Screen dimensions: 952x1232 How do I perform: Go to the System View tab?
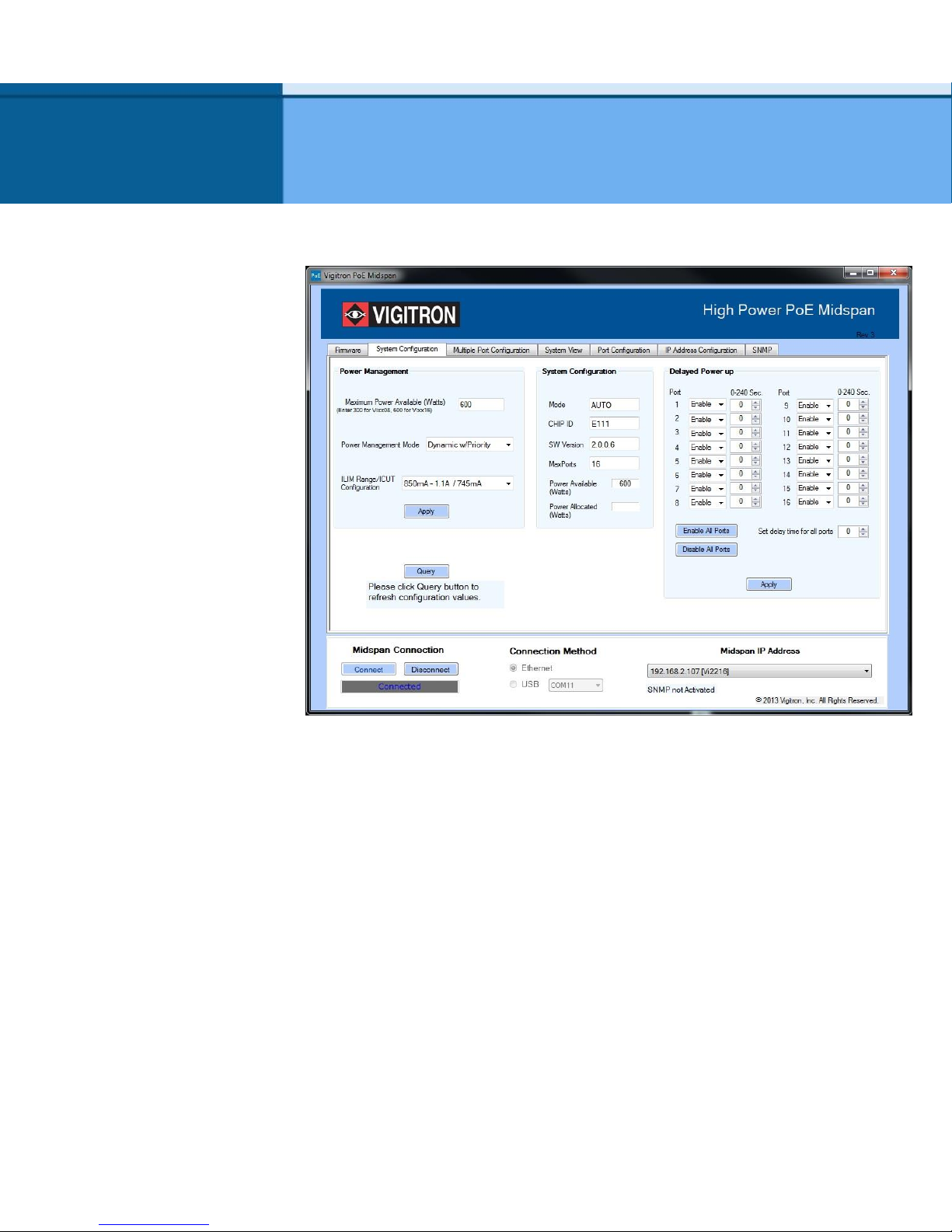[563, 351]
